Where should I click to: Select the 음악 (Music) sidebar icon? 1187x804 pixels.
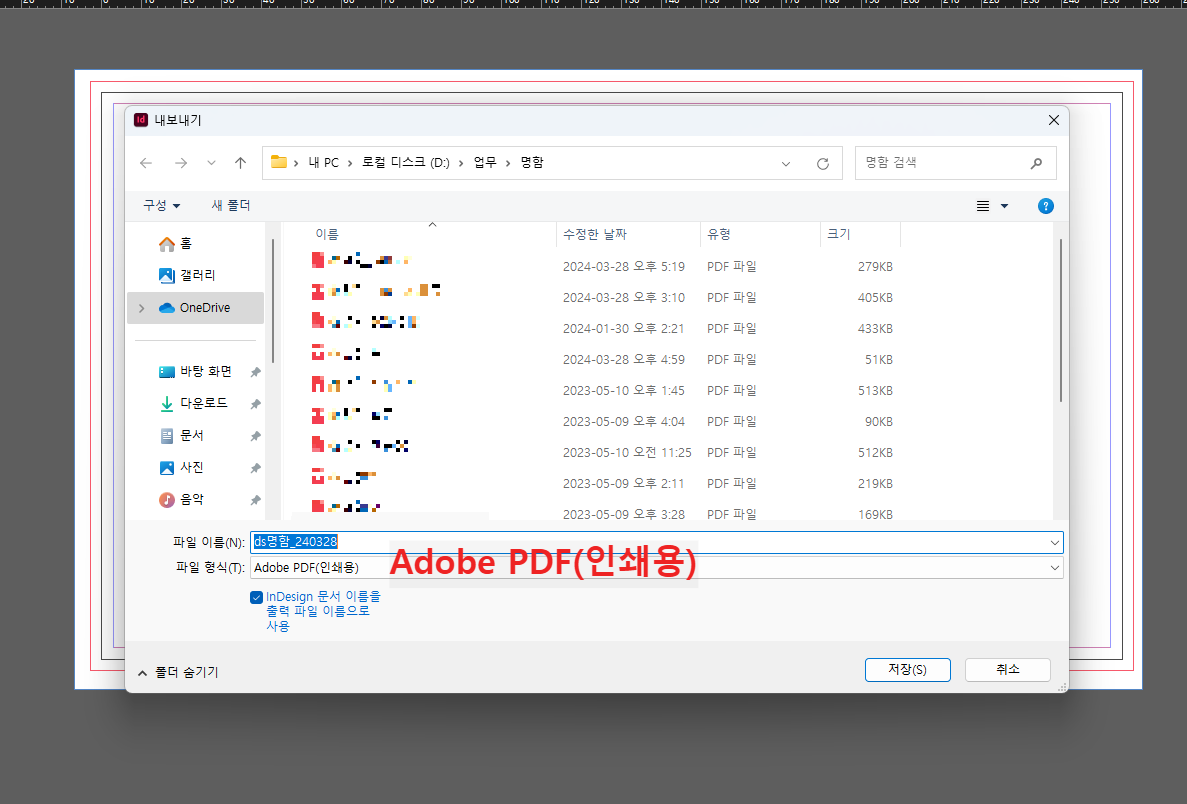click(166, 499)
